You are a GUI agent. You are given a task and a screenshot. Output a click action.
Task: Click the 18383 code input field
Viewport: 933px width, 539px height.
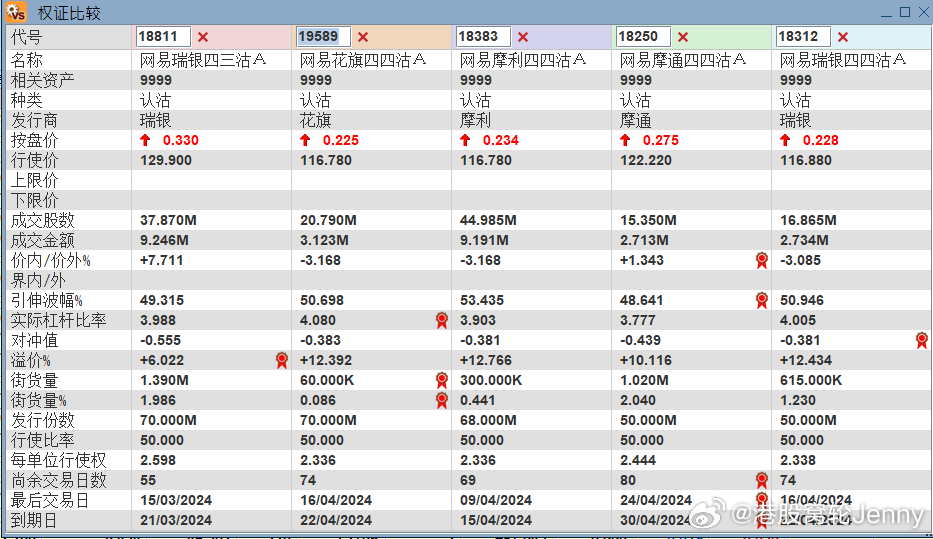[483, 37]
